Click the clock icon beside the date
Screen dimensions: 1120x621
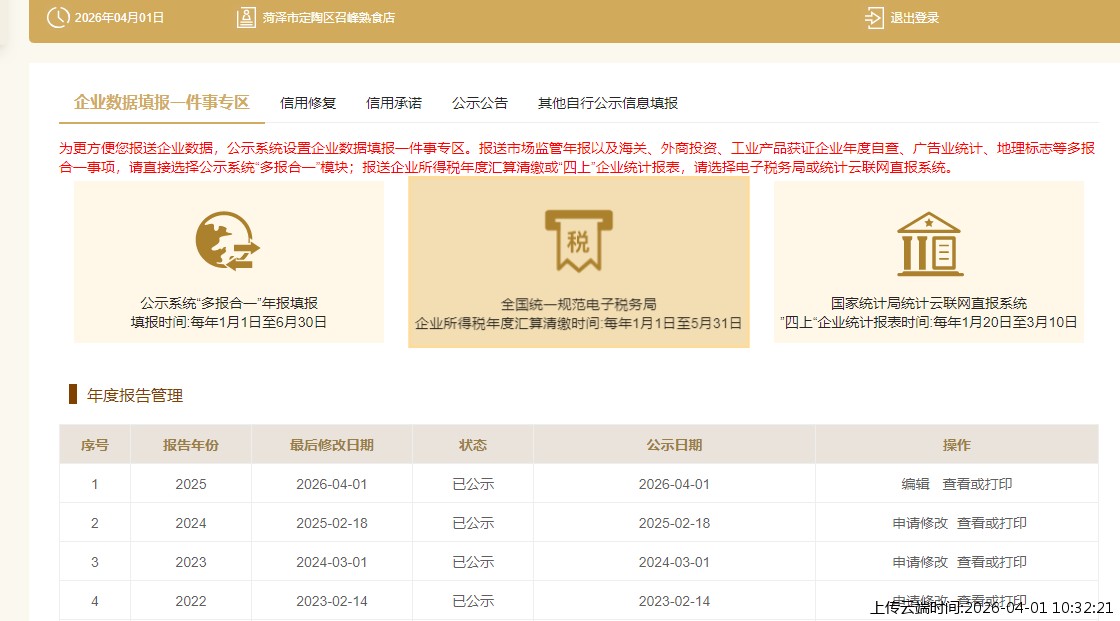tap(59, 17)
